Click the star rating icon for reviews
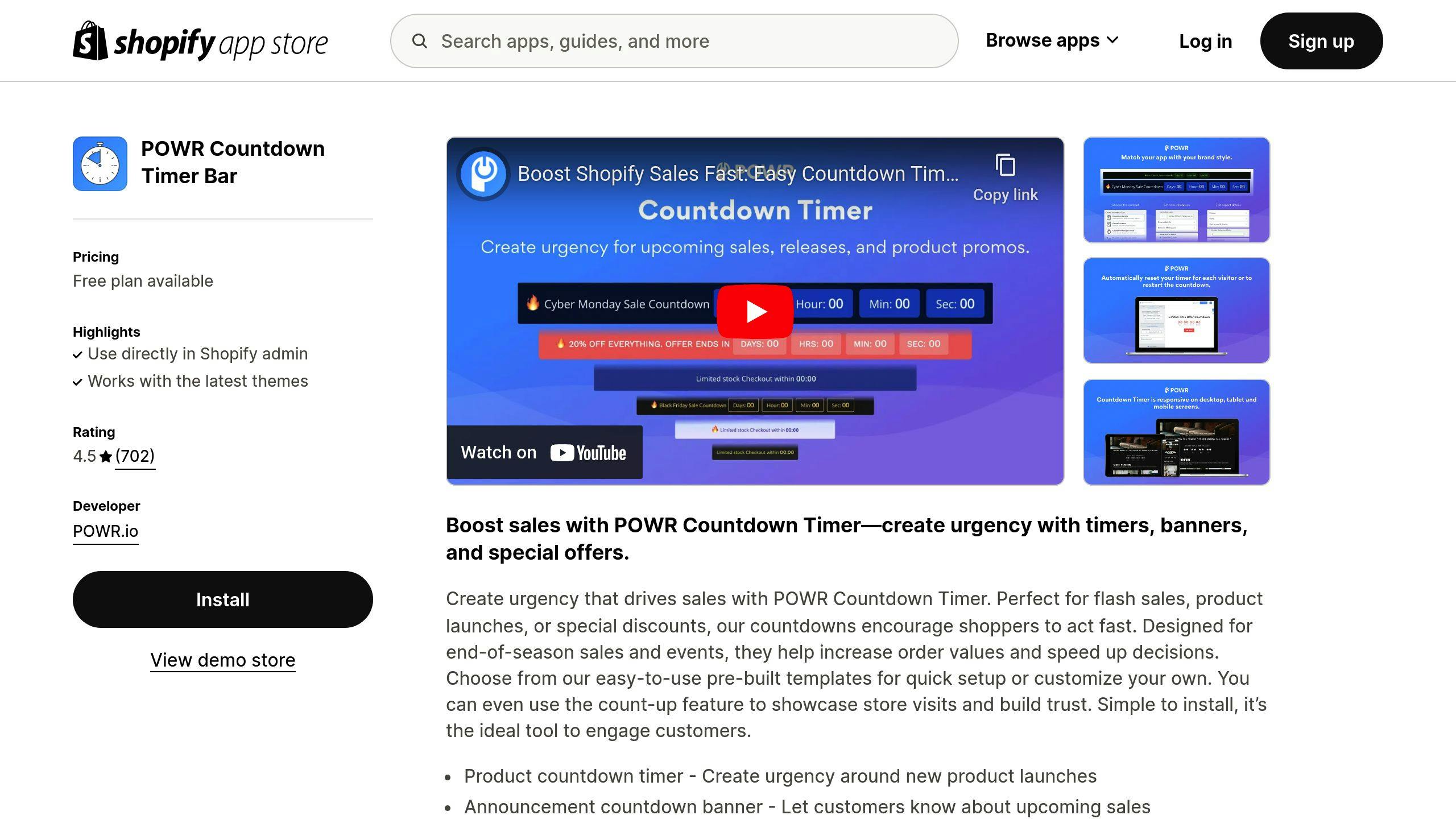Screen dimensions: 1456x819 (x=105, y=456)
